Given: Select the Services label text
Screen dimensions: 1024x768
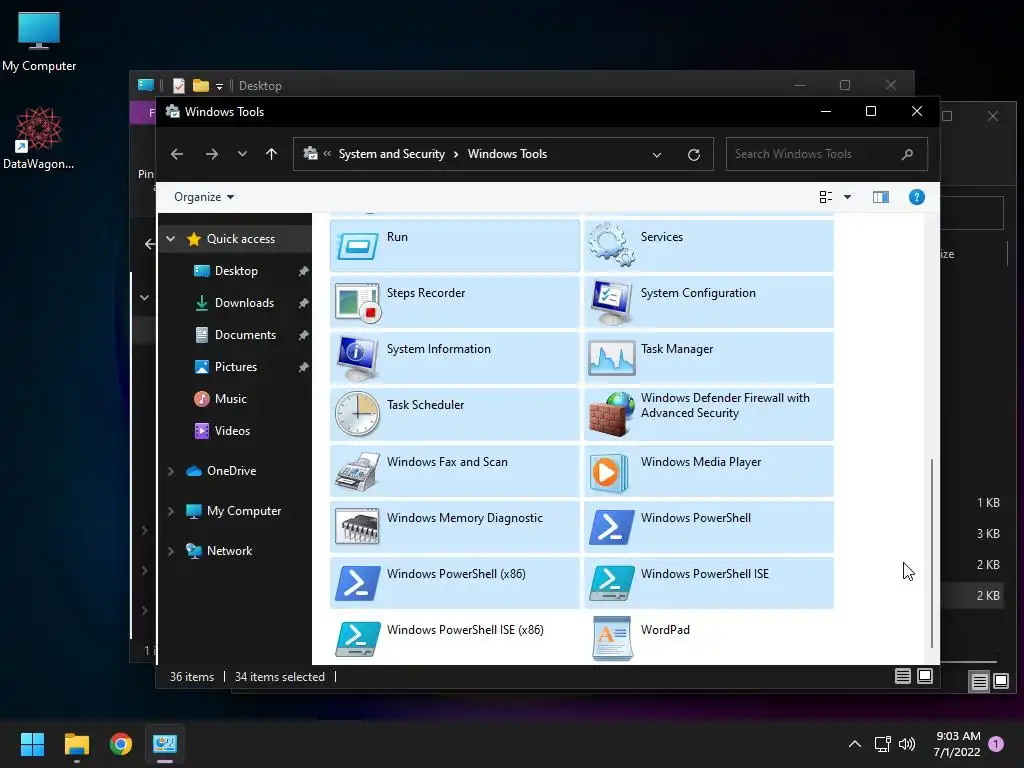Looking at the screenshot, I should click(661, 237).
